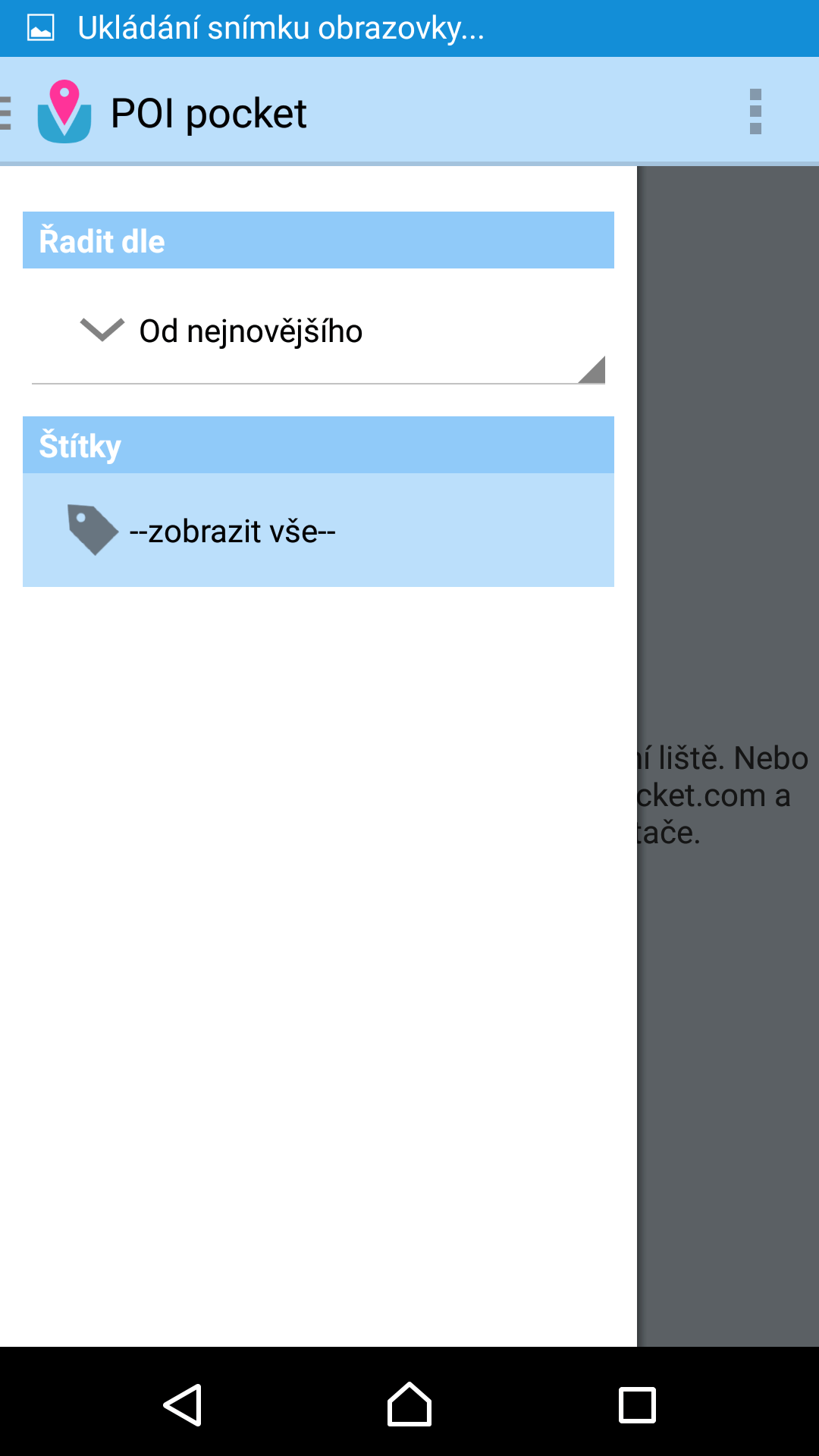Tap the spinner triangle on sort field
Screen dimensions: 819x1456
pos(592,369)
